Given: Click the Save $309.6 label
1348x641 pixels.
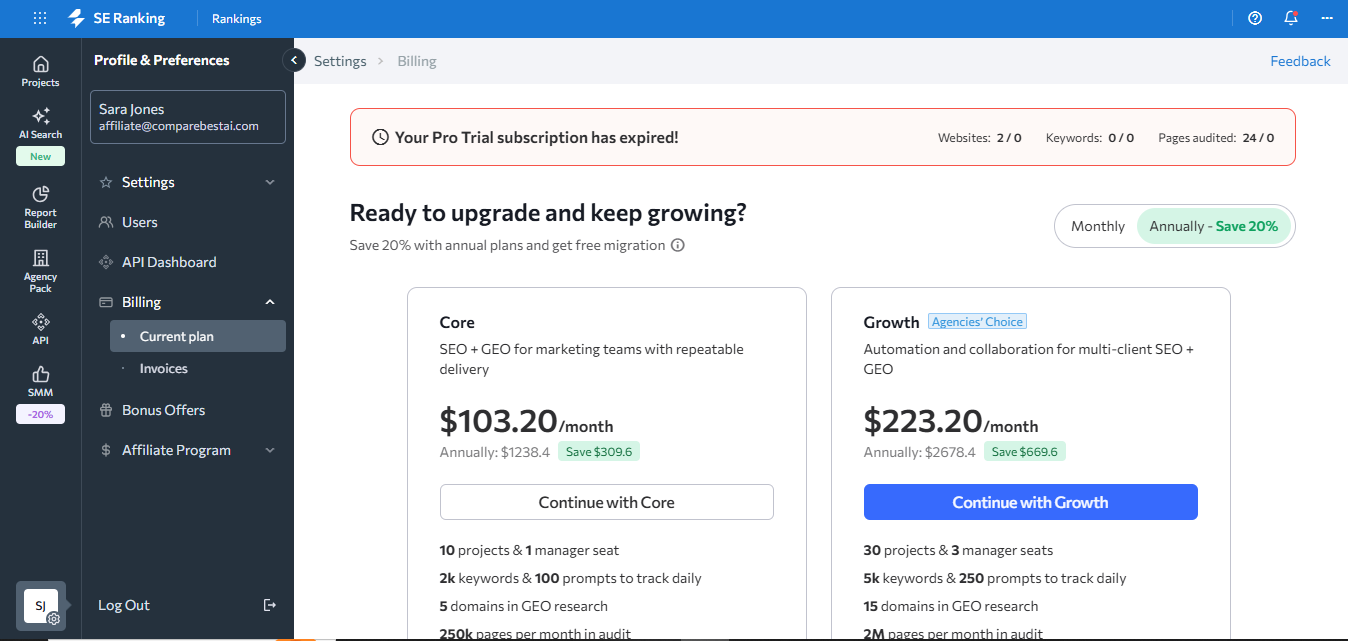Looking at the screenshot, I should [x=599, y=452].
